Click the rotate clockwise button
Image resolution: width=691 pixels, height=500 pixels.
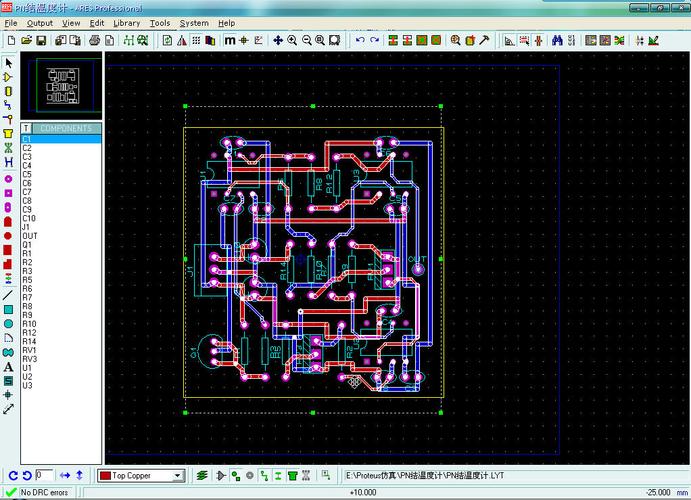click(13, 475)
